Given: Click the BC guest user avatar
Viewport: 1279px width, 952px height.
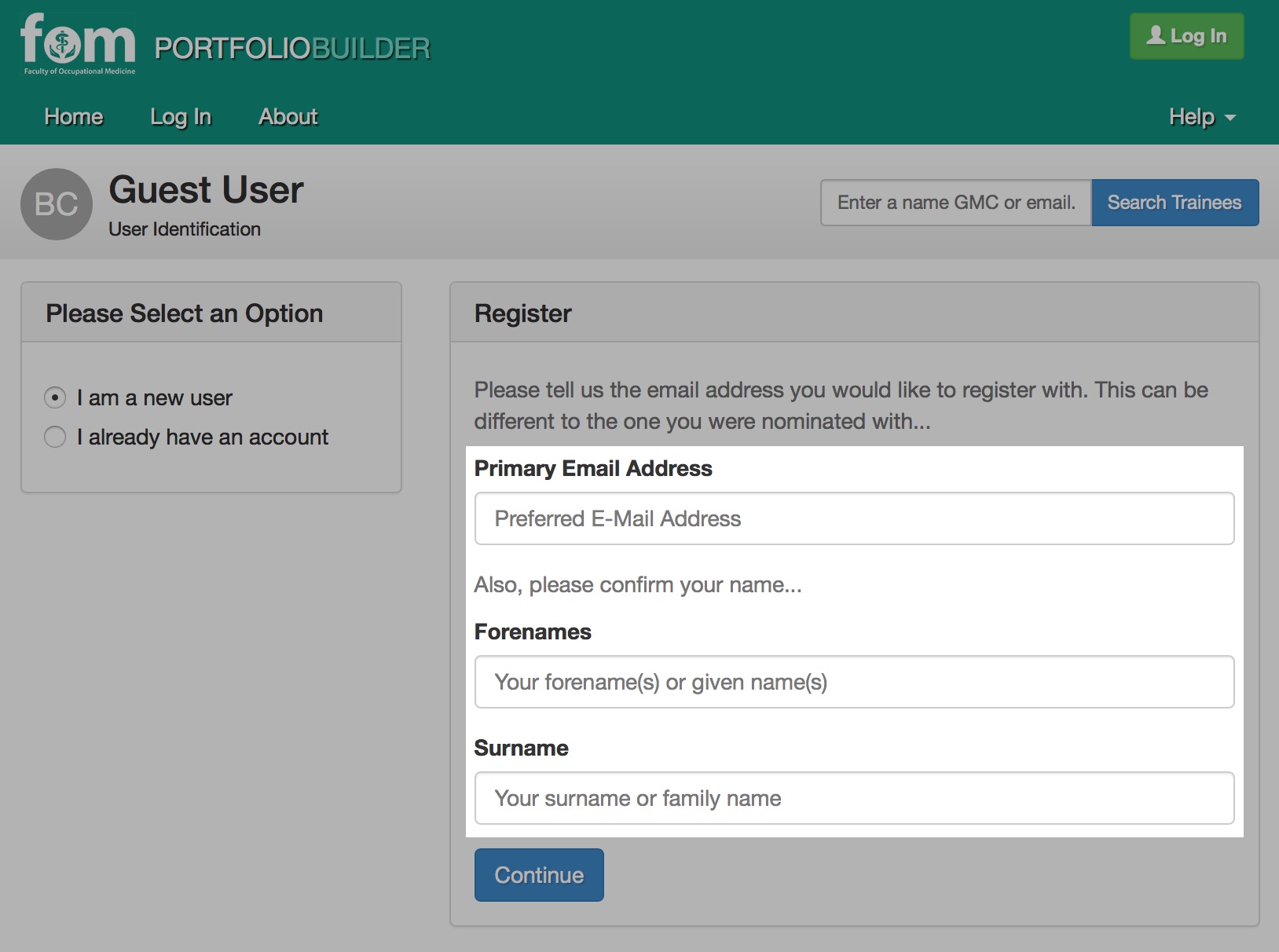Looking at the screenshot, I should (57, 204).
